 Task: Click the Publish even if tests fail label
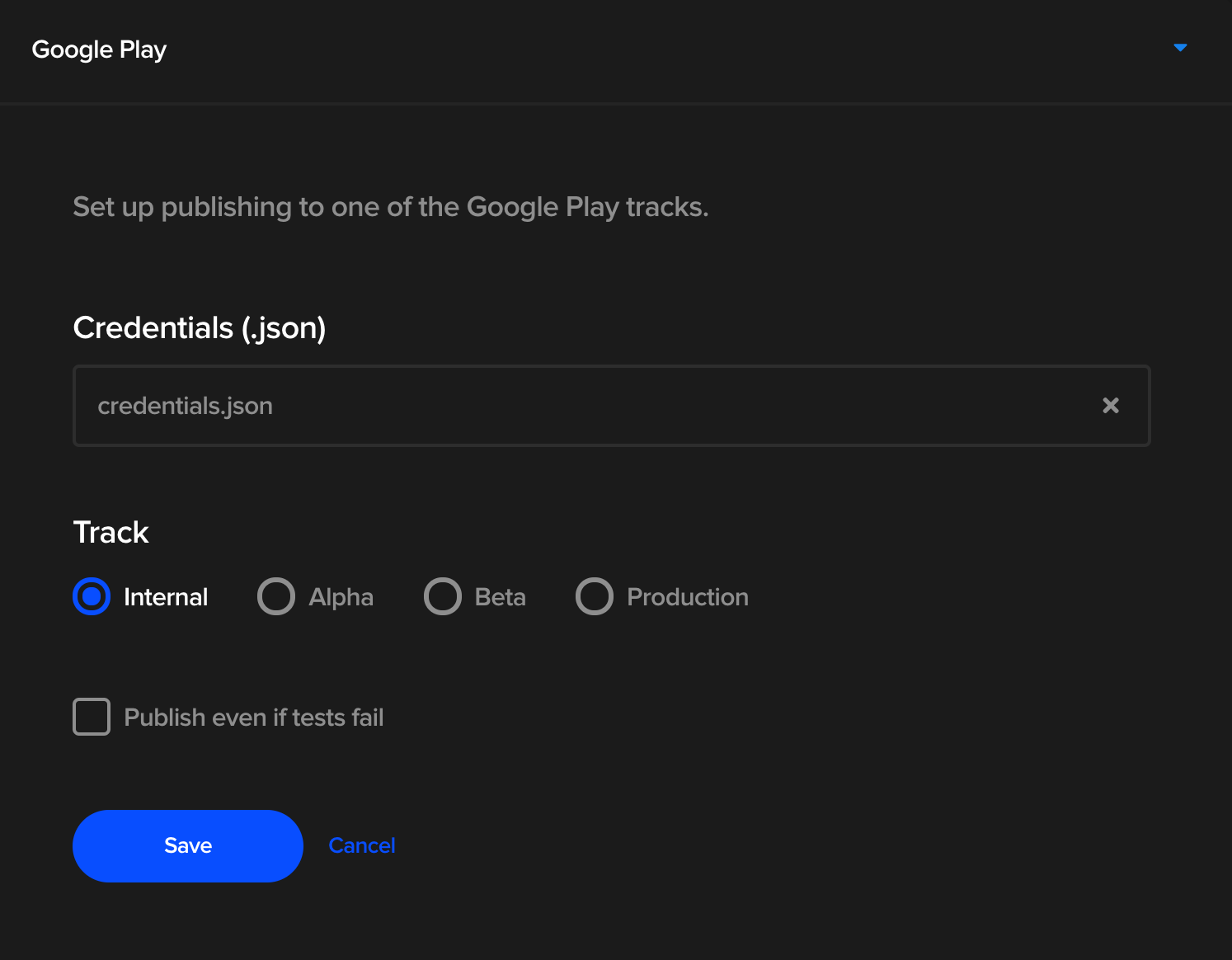pos(254,718)
